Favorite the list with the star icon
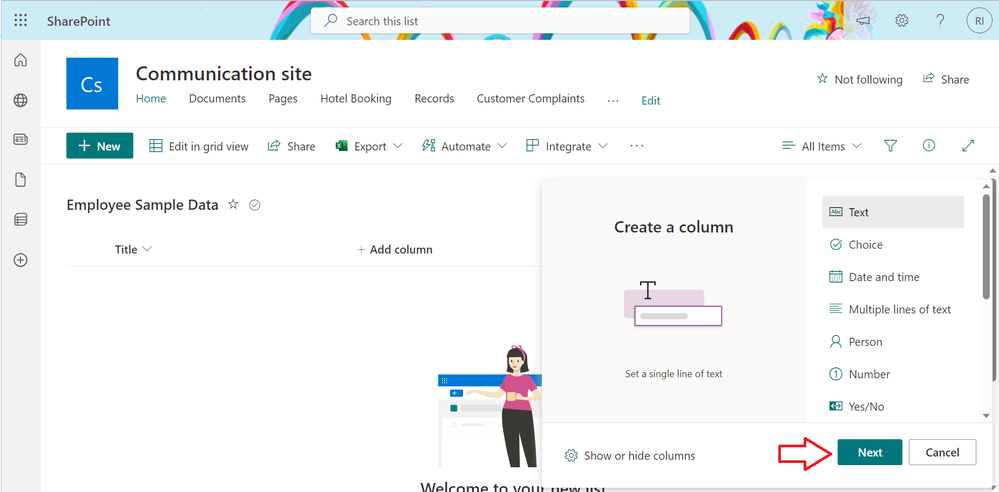Viewport: 999px width, 492px height. (233, 204)
